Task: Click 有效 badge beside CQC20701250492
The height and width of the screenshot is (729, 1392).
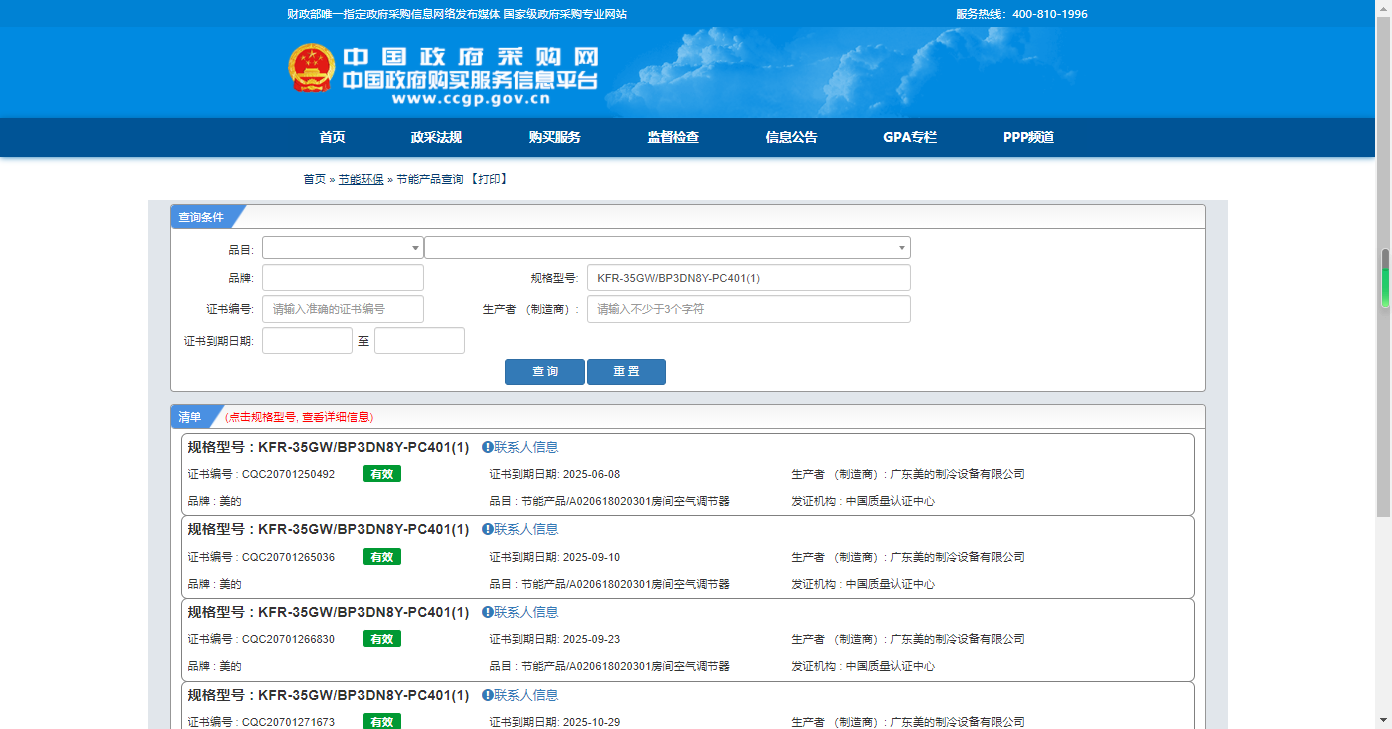Action: (382, 474)
